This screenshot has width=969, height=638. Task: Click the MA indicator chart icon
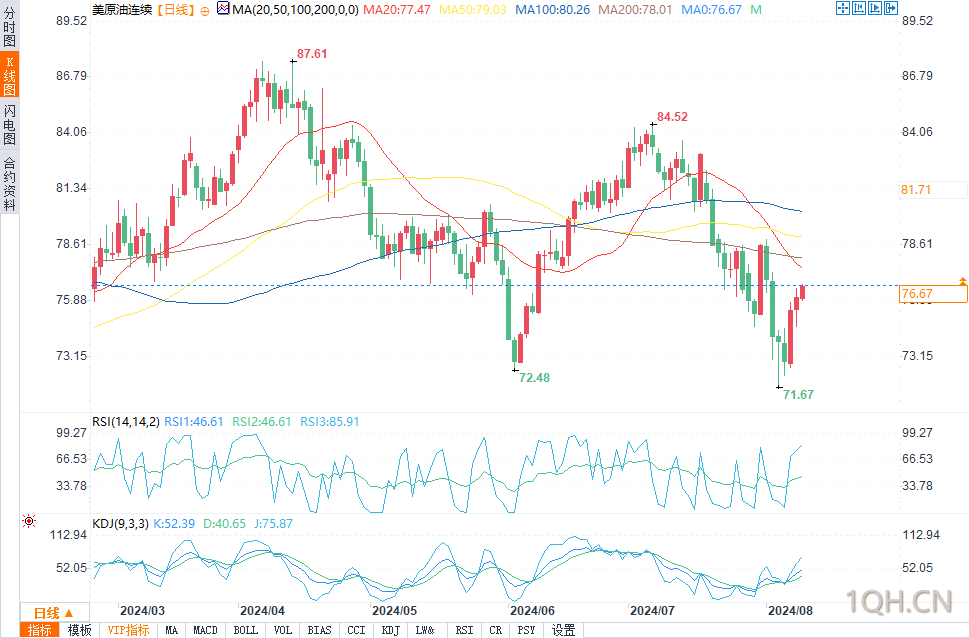pyautogui.click(x=223, y=9)
